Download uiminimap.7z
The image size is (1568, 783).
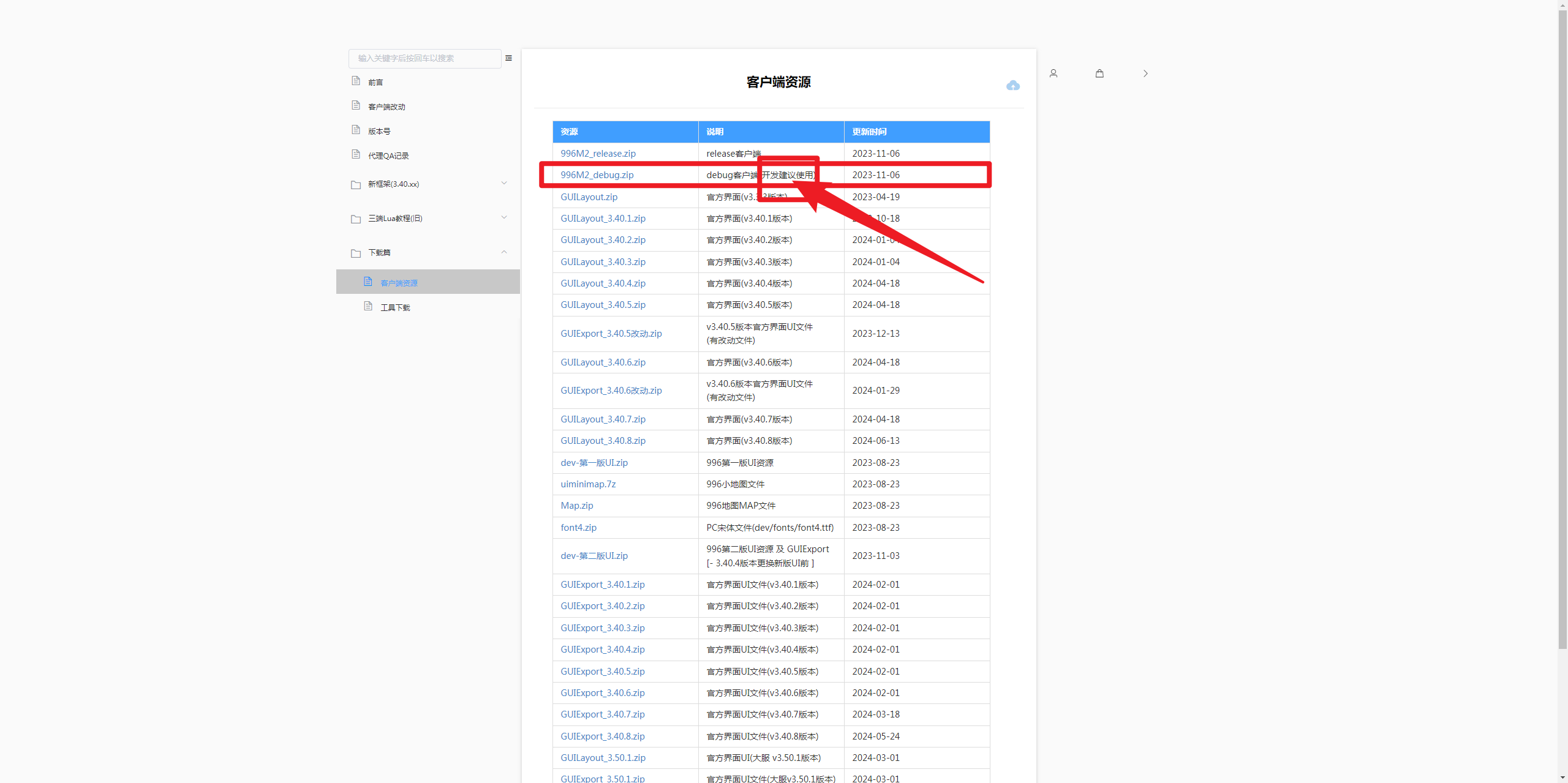pyautogui.click(x=588, y=484)
